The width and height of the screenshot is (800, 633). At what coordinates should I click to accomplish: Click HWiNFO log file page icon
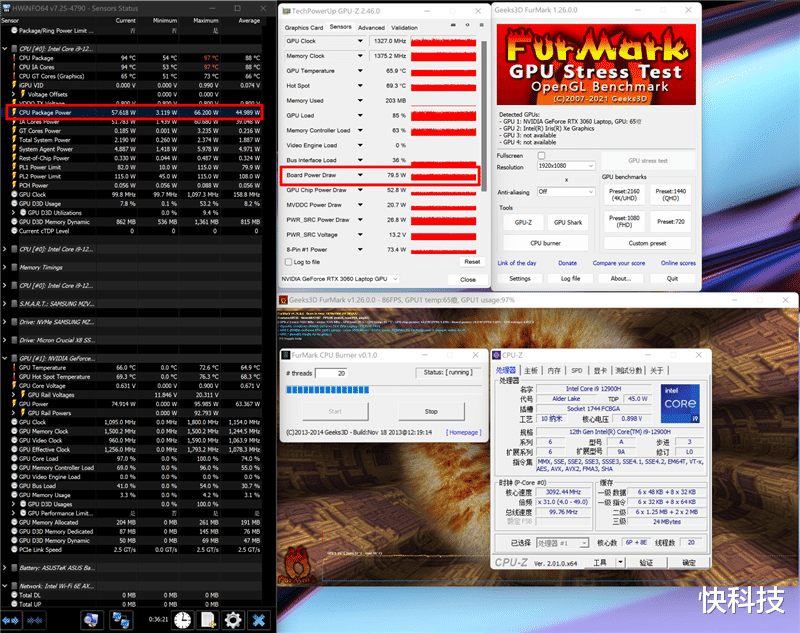(208, 620)
